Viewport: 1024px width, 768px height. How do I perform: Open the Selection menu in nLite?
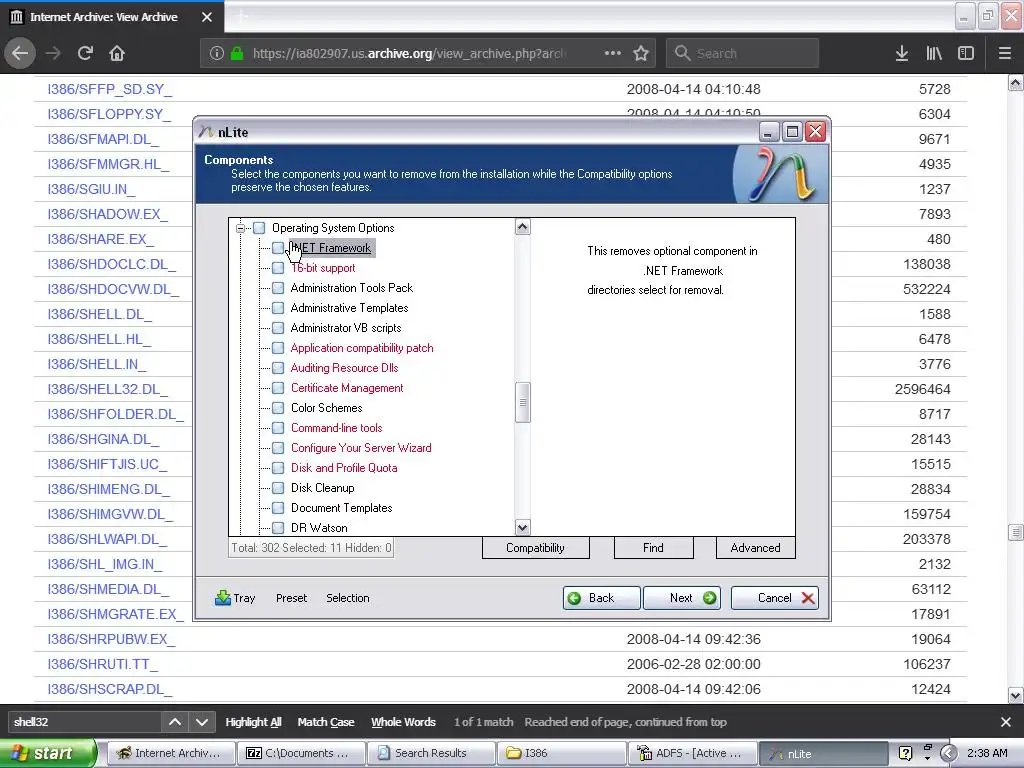(347, 598)
